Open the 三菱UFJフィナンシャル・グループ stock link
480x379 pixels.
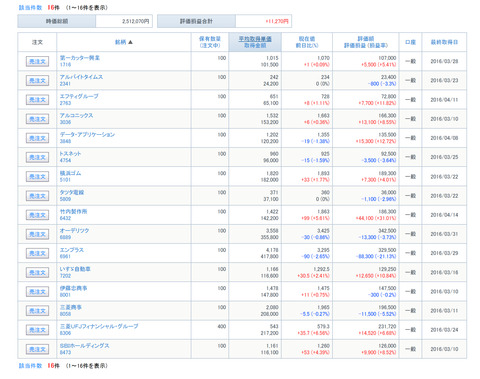[99, 326]
